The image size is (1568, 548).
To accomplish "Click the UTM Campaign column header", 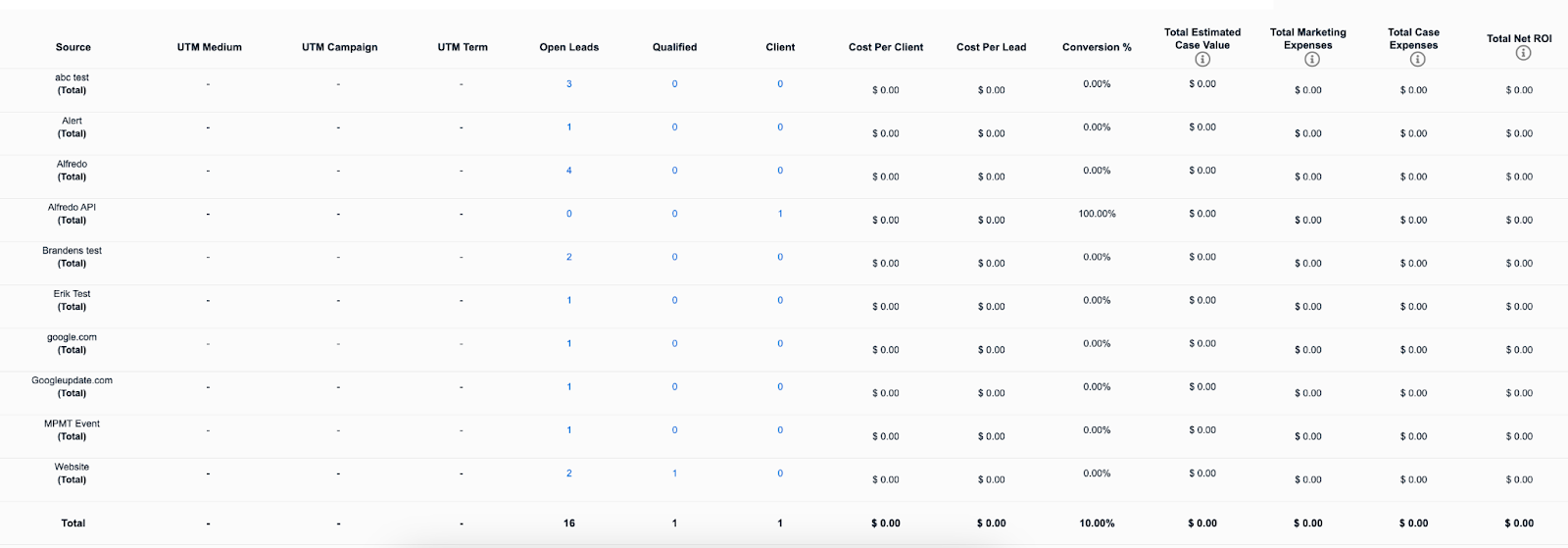I will 339,47.
